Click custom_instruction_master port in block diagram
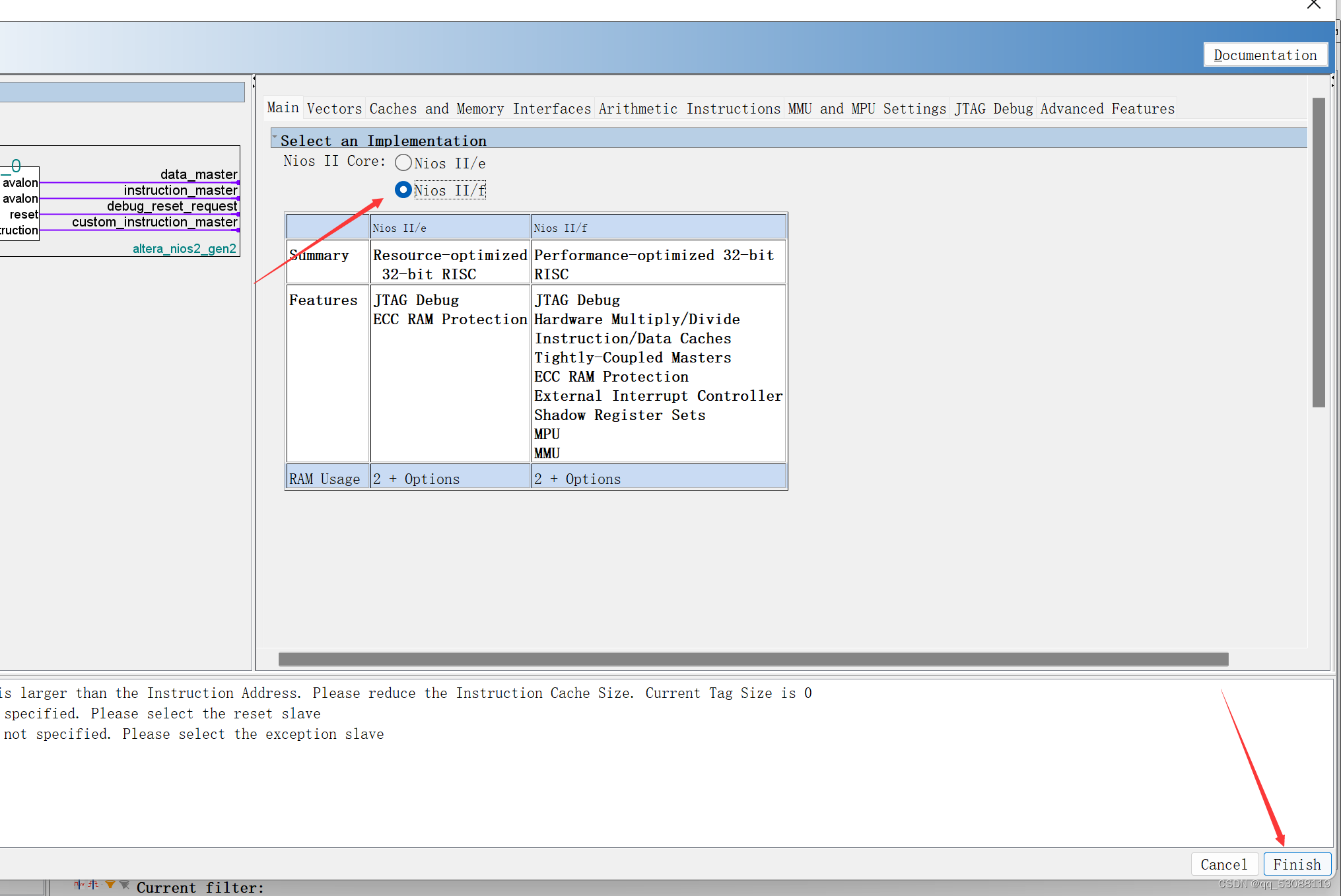 (155, 222)
